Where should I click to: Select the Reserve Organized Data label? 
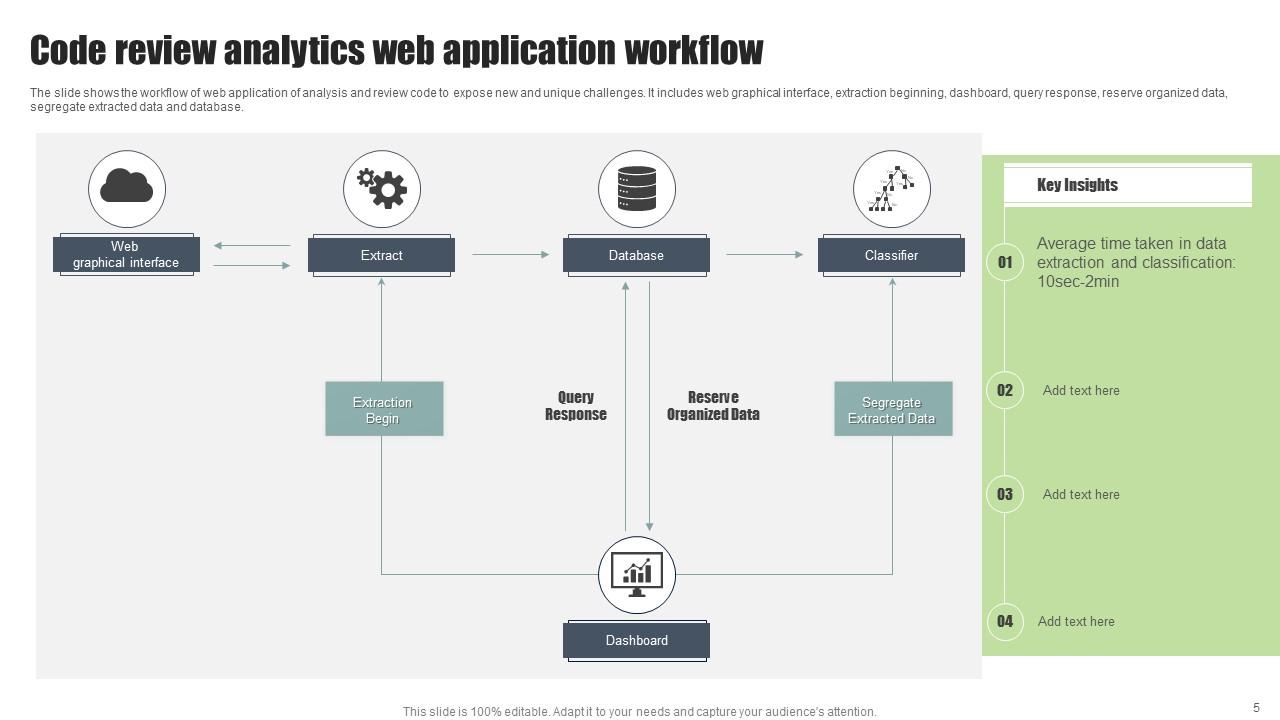tap(712, 405)
